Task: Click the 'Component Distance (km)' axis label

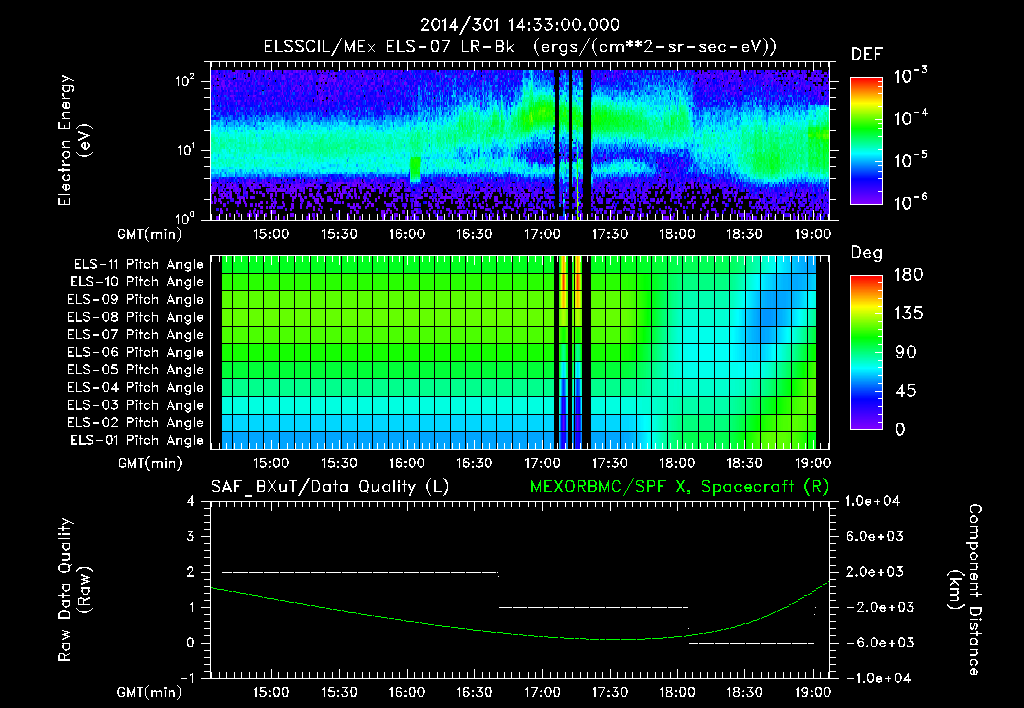Action: click(x=964, y=590)
